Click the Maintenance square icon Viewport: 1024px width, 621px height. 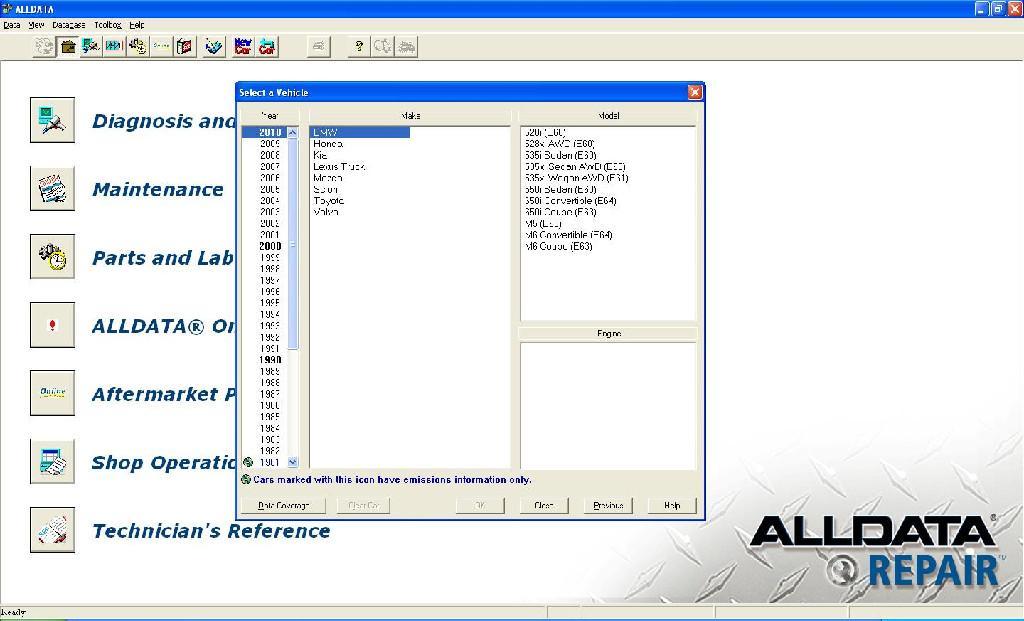(52, 188)
